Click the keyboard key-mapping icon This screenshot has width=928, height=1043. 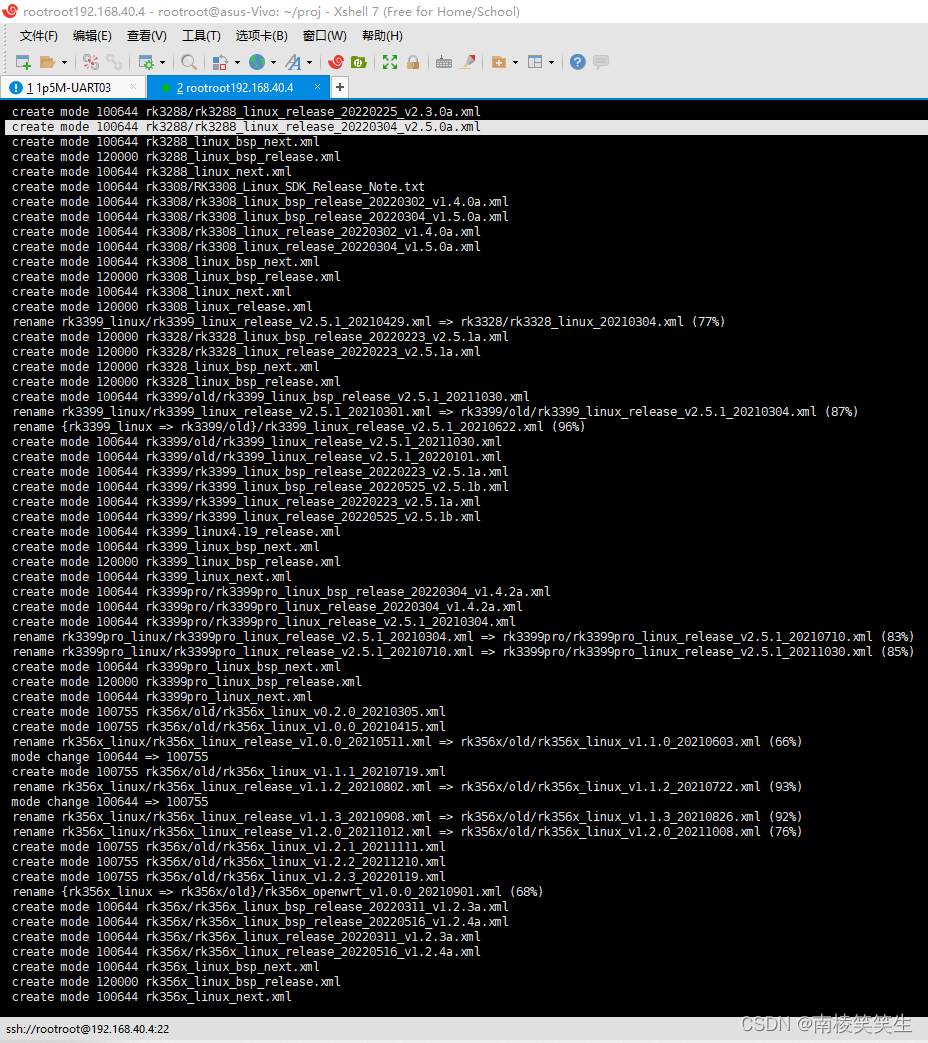coord(444,62)
